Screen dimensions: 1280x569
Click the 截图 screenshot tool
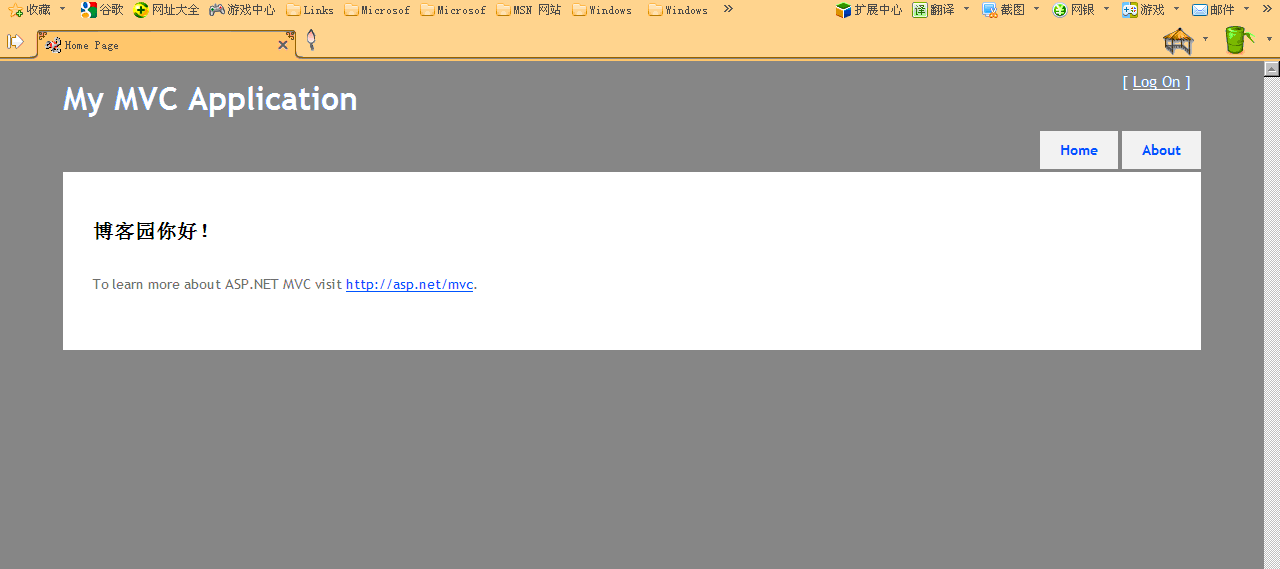click(x=1003, y=10)
